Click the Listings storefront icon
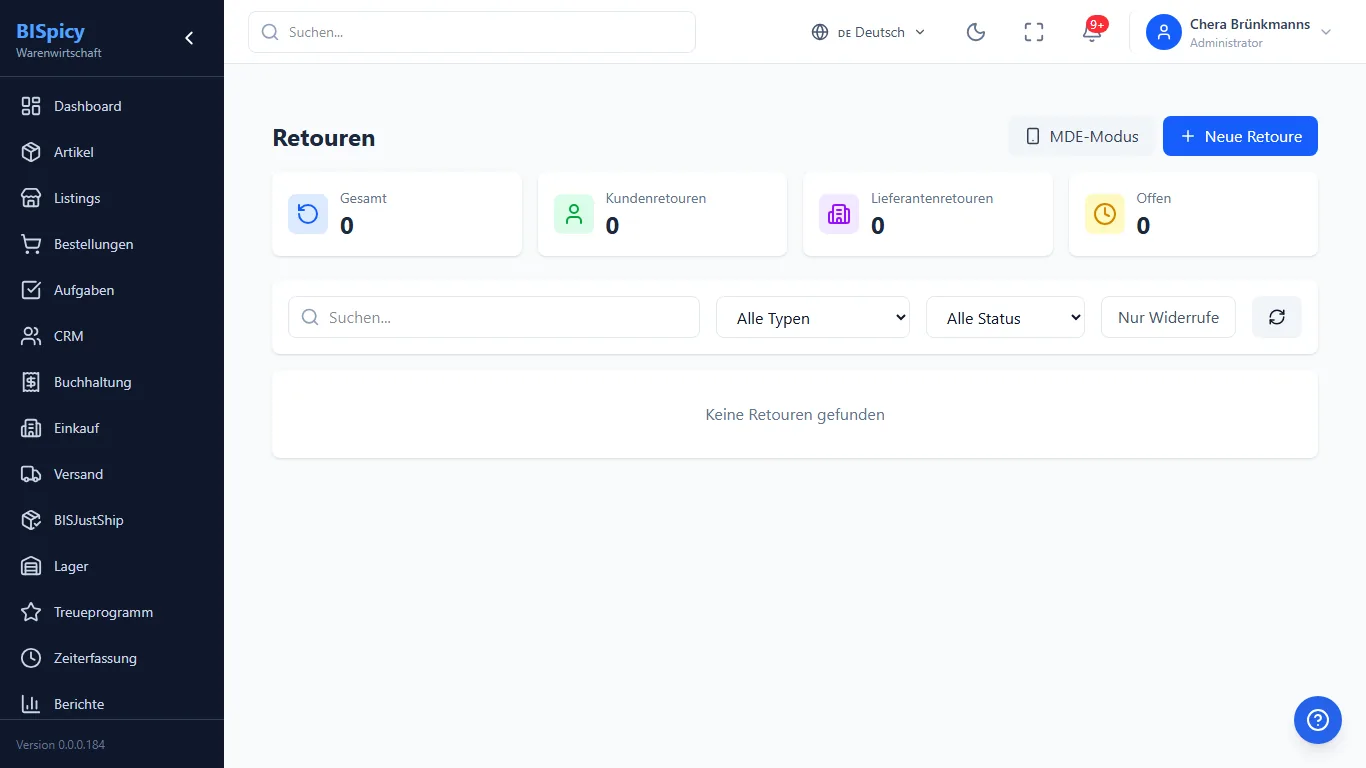 click(31, 198)
